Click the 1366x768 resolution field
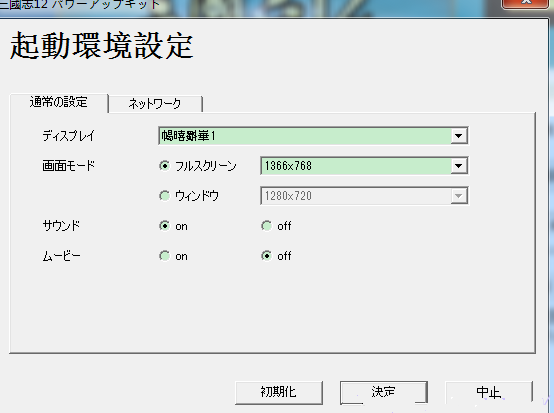 (x=364, y=166)
